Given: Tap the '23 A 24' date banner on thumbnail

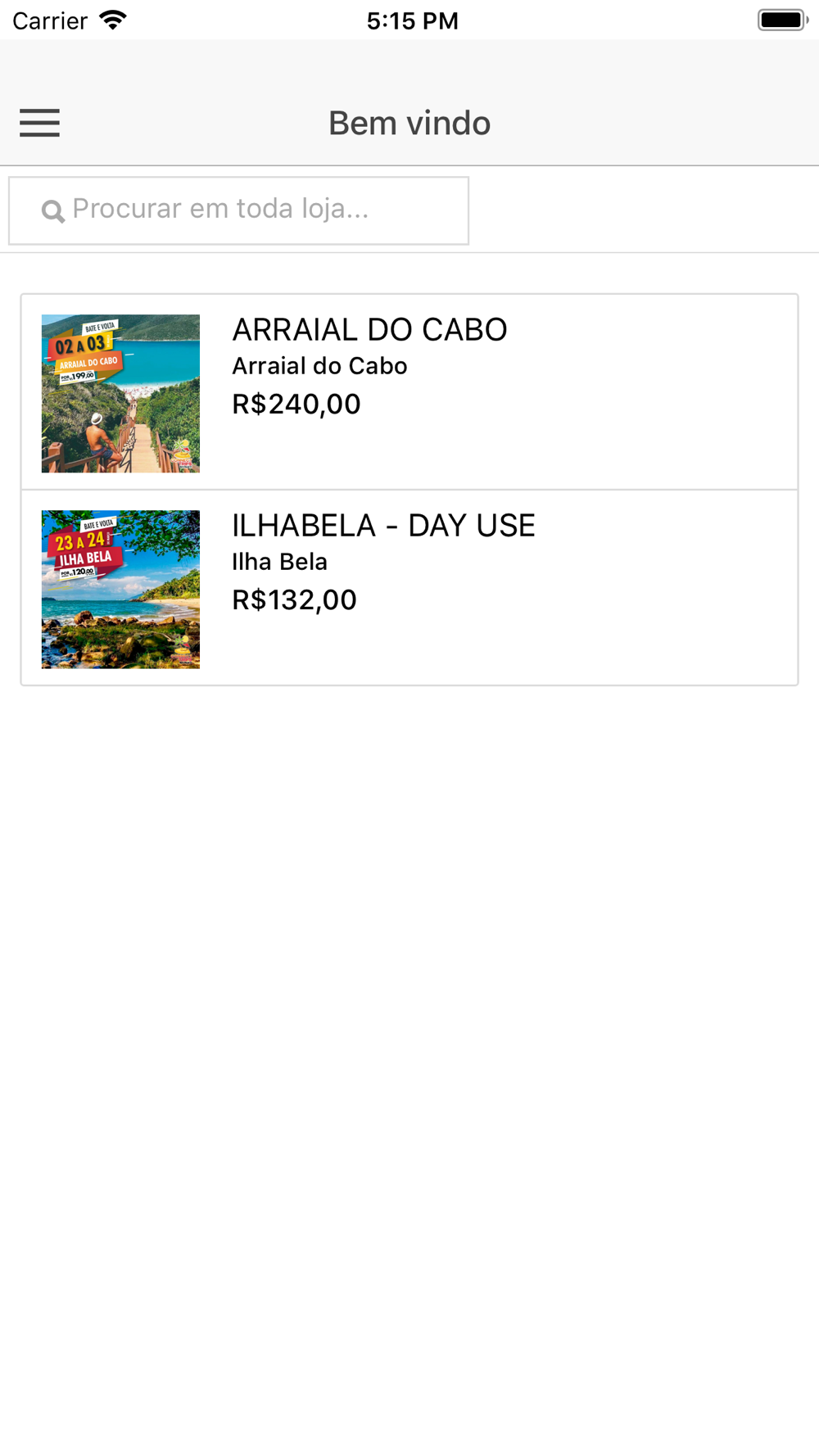Looking at the screenshot, I should pyautogui.click(x=80, y=541).
